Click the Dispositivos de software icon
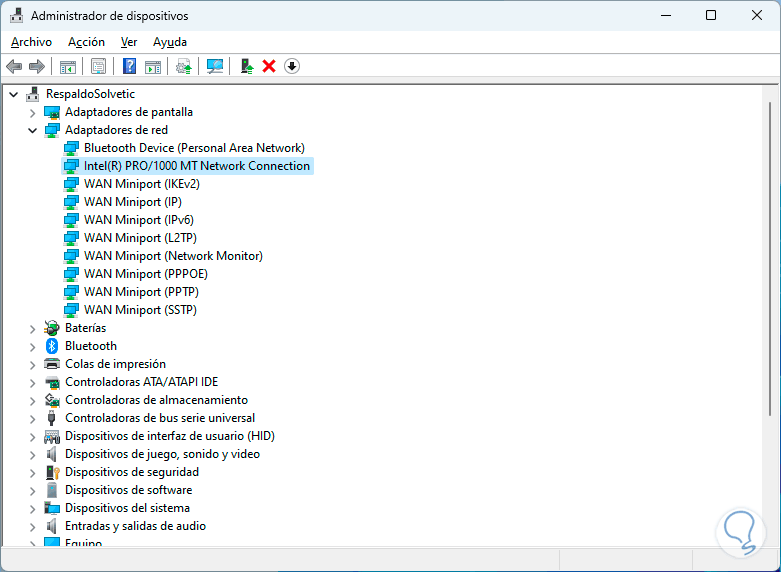781x572 pixels. point(52,490)
